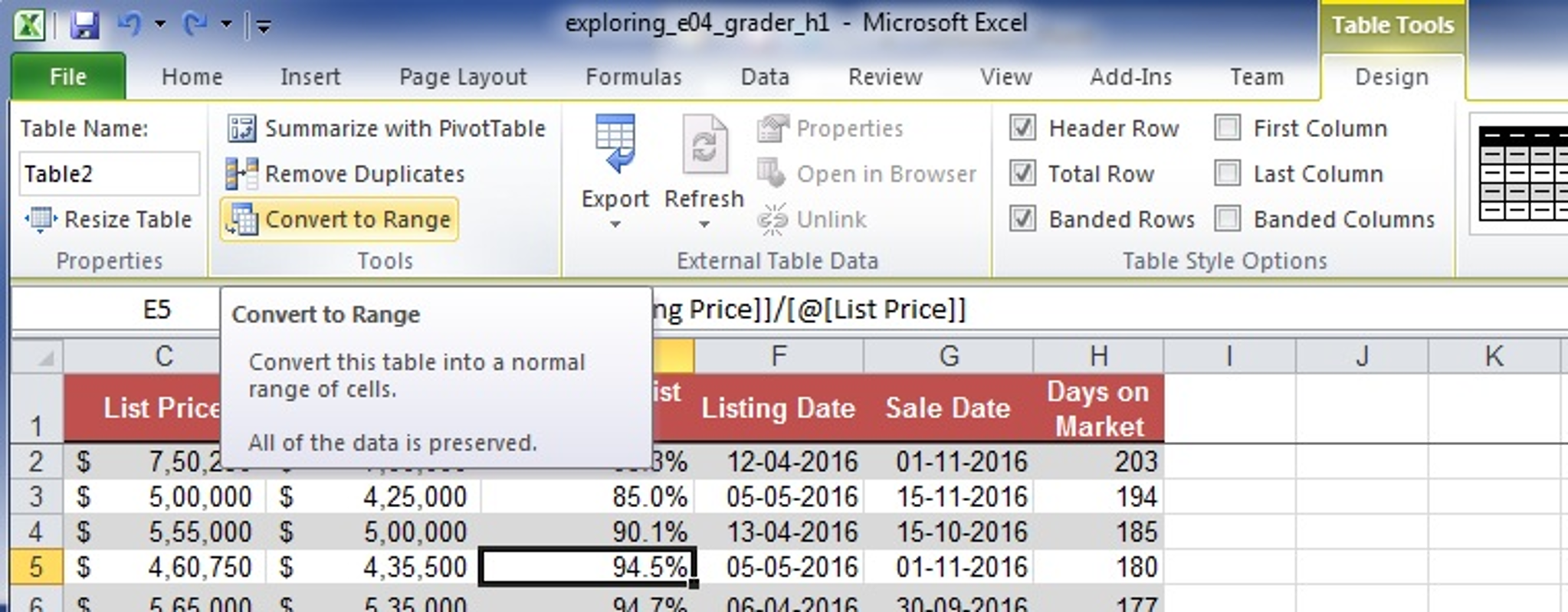Pick the black table style thumbnail
This screenshot has height=612, width=1568.
point(1521,174)
